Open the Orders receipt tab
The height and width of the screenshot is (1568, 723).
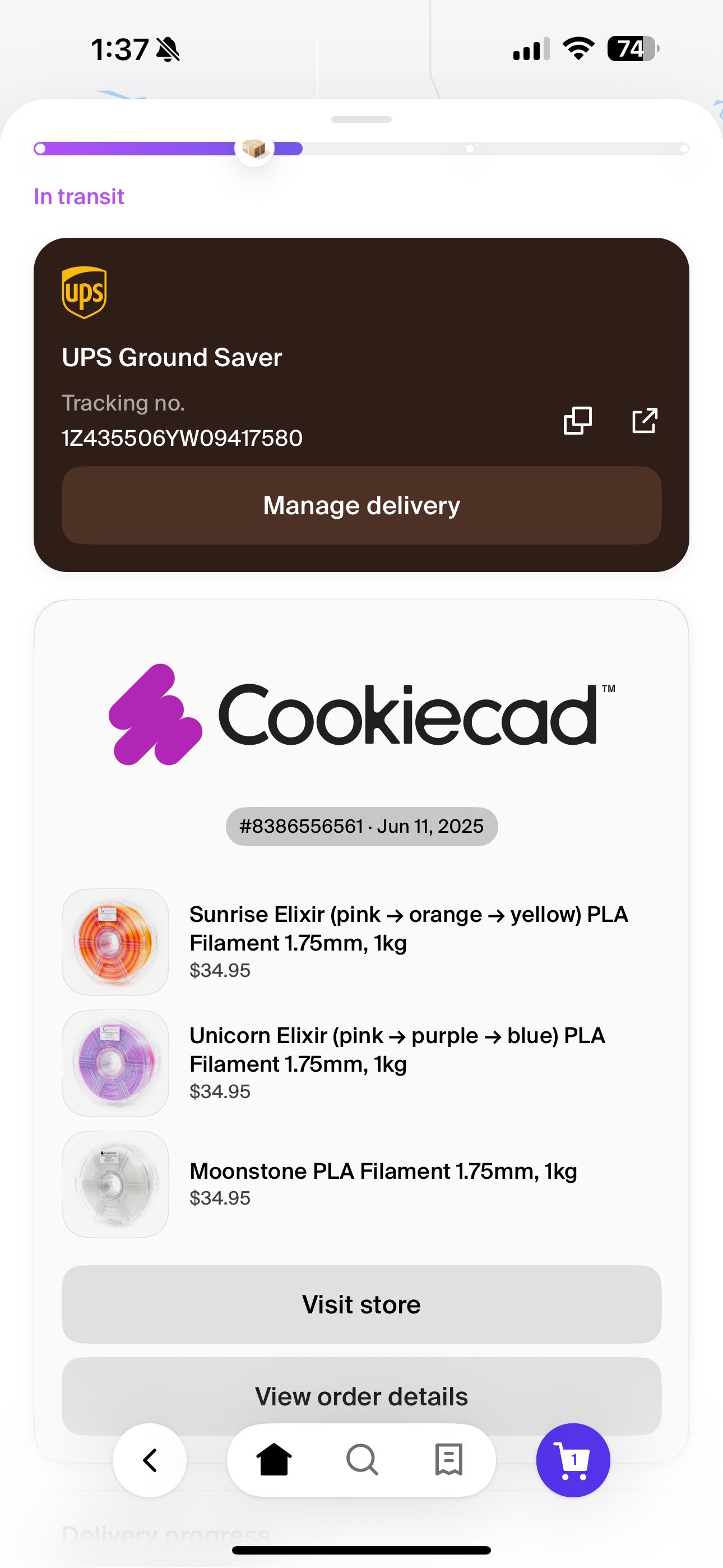coord(449,1460)
